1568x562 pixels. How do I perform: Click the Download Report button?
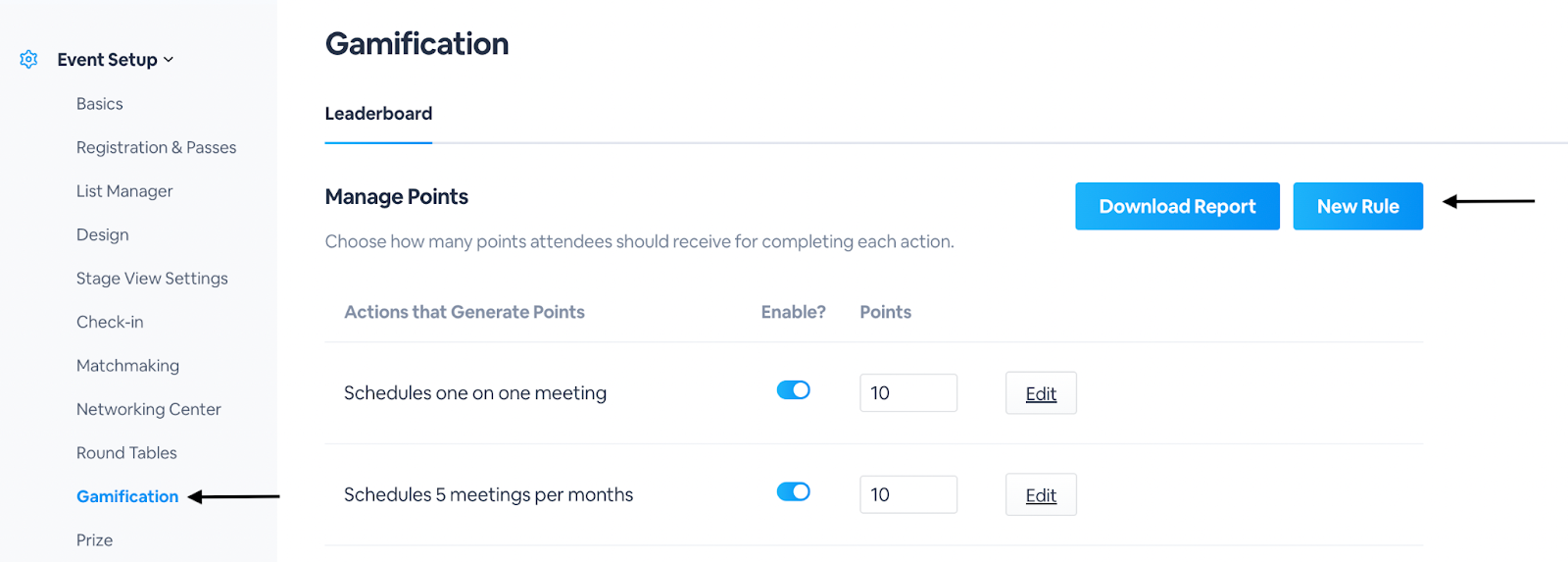1177,206
